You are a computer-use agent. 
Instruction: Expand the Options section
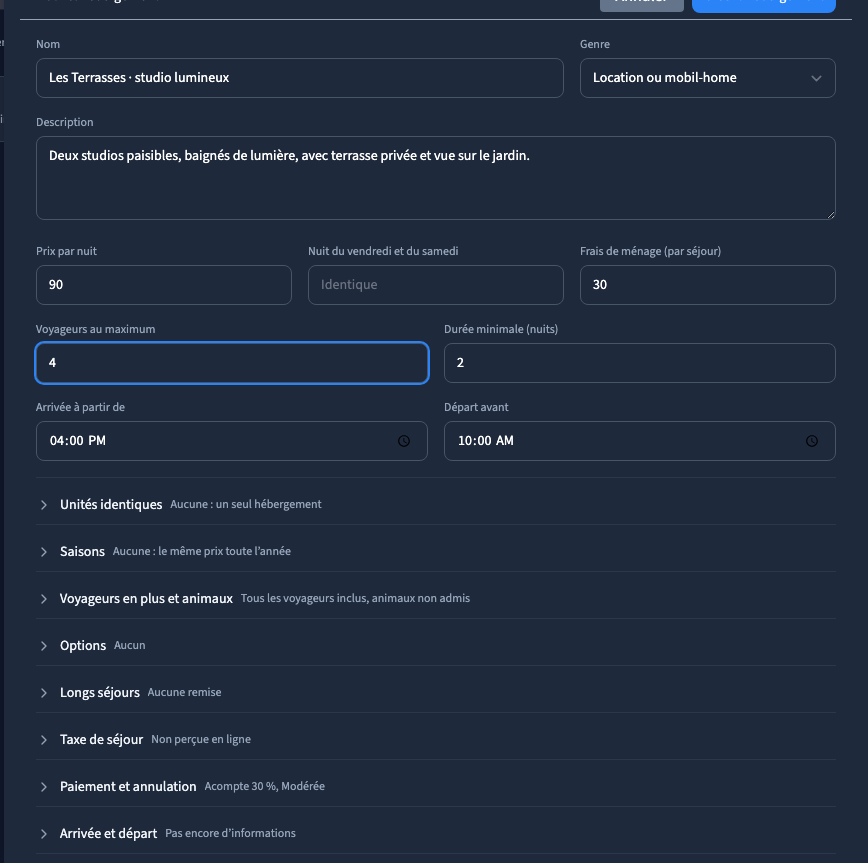(x=436, y=645)
